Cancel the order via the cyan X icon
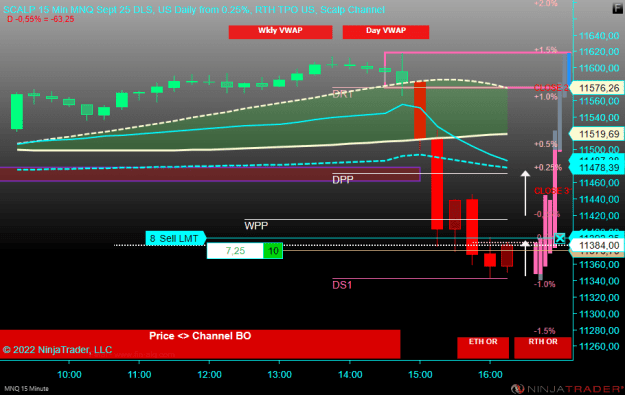The height and width of the screenshot is (395, 625). pyautogui.click(x=560, y=238)
